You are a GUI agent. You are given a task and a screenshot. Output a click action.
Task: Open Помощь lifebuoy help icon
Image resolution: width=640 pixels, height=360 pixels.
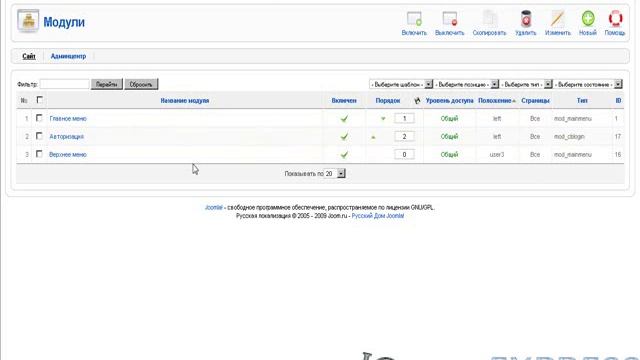coord(615,19)
